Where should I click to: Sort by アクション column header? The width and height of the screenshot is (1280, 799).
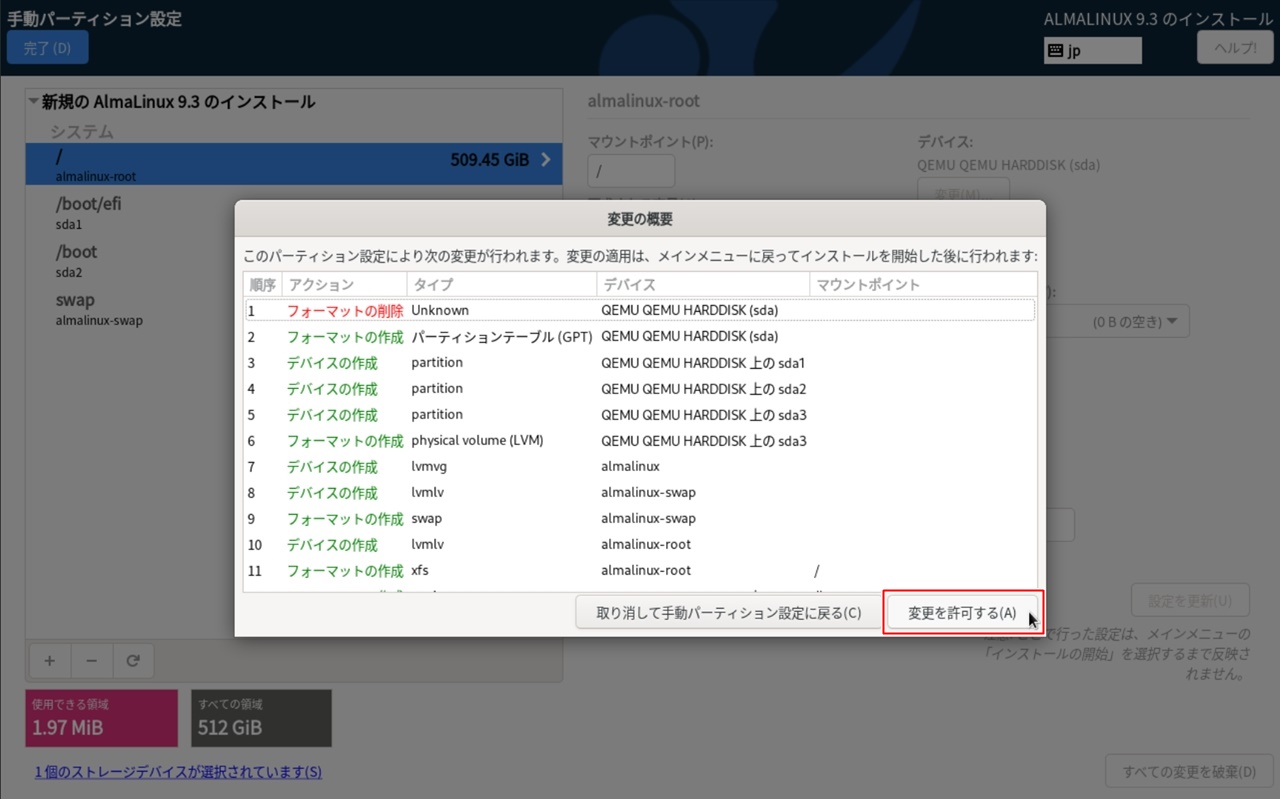click(343, 285)
